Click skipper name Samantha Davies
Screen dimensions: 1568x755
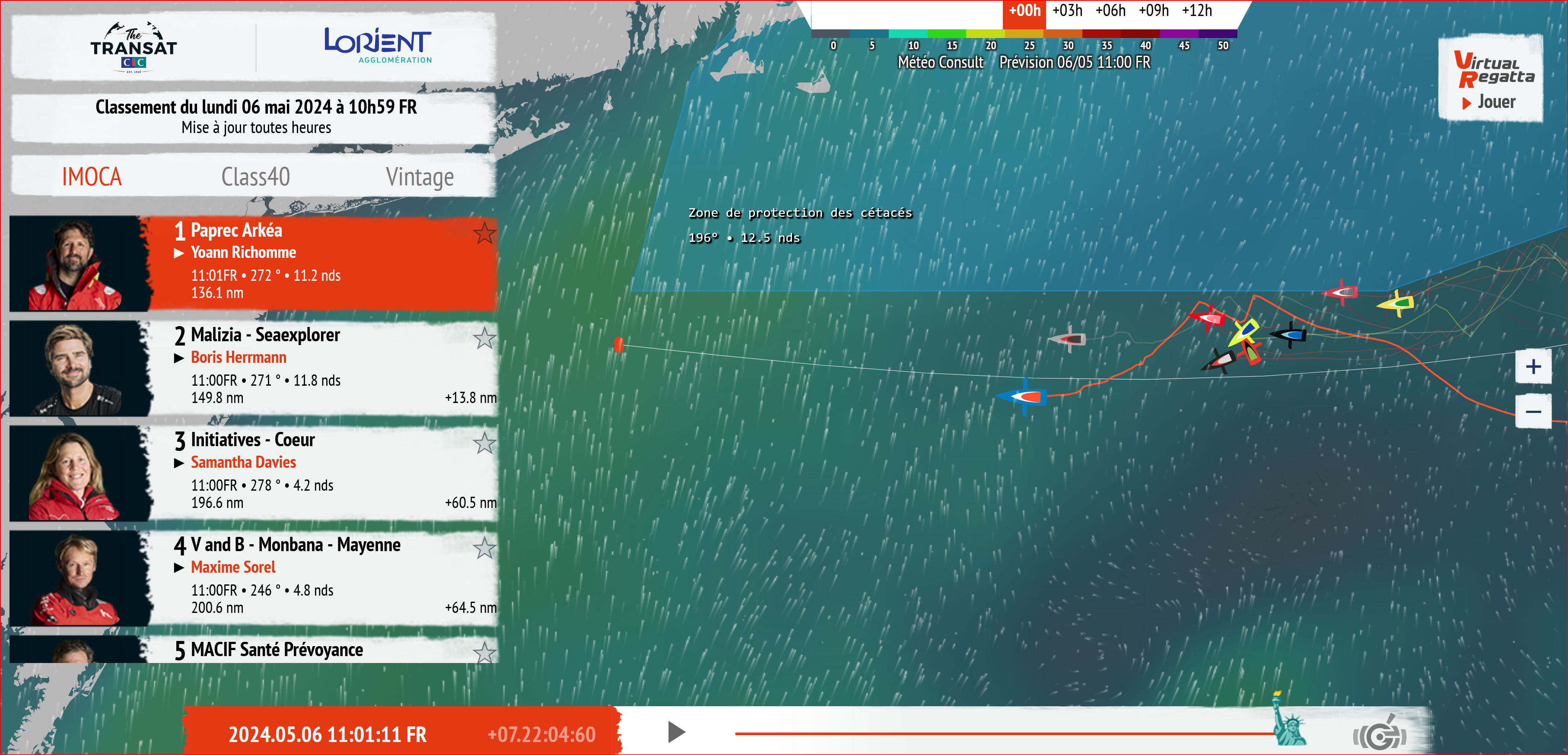244,462
